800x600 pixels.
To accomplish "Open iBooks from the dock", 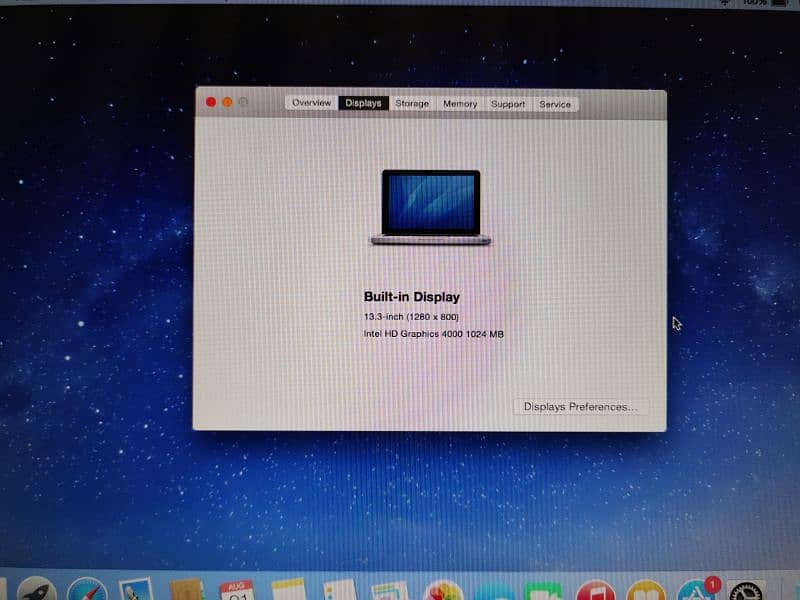I will [x=645, y=590].
